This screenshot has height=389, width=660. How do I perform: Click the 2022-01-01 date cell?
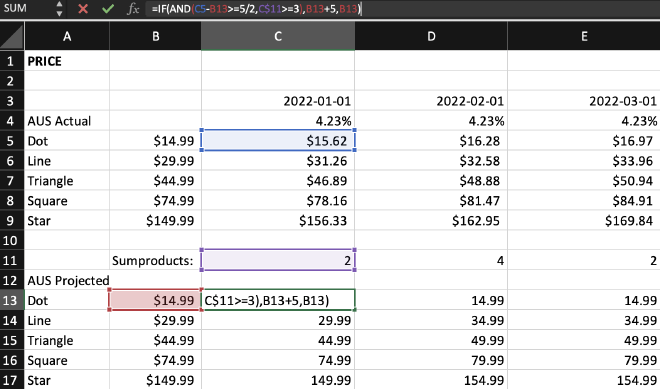click(x=278, y=101)
